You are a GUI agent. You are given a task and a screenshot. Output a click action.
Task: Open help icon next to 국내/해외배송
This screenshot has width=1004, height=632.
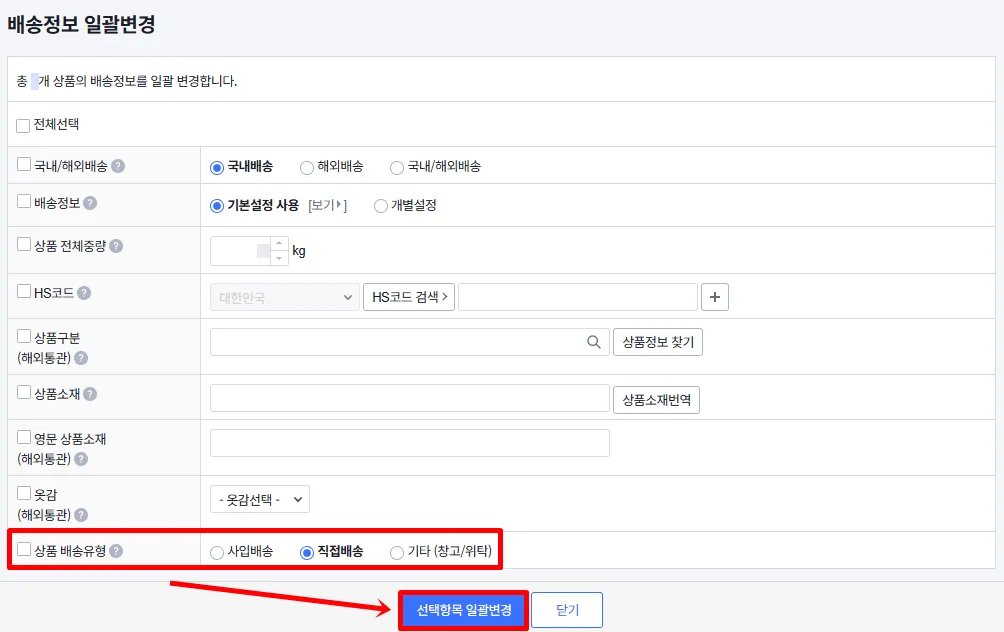tap(118, 166)
